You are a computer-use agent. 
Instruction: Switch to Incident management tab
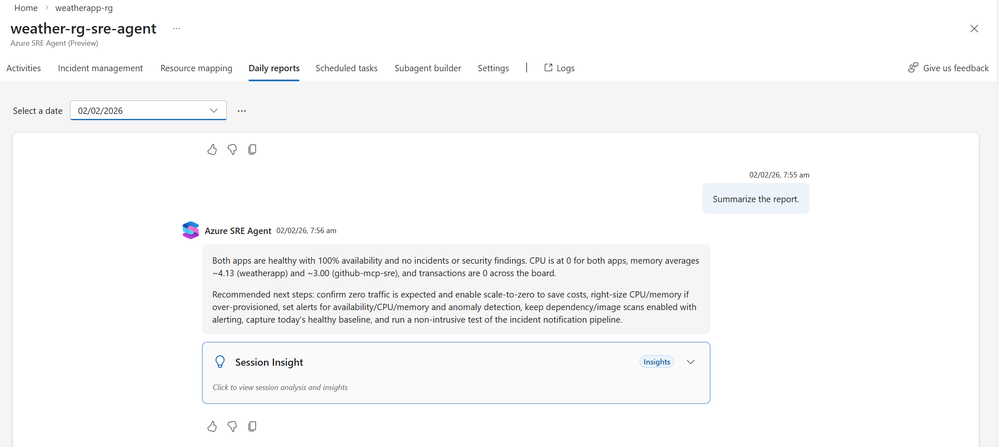click(100, 68)
